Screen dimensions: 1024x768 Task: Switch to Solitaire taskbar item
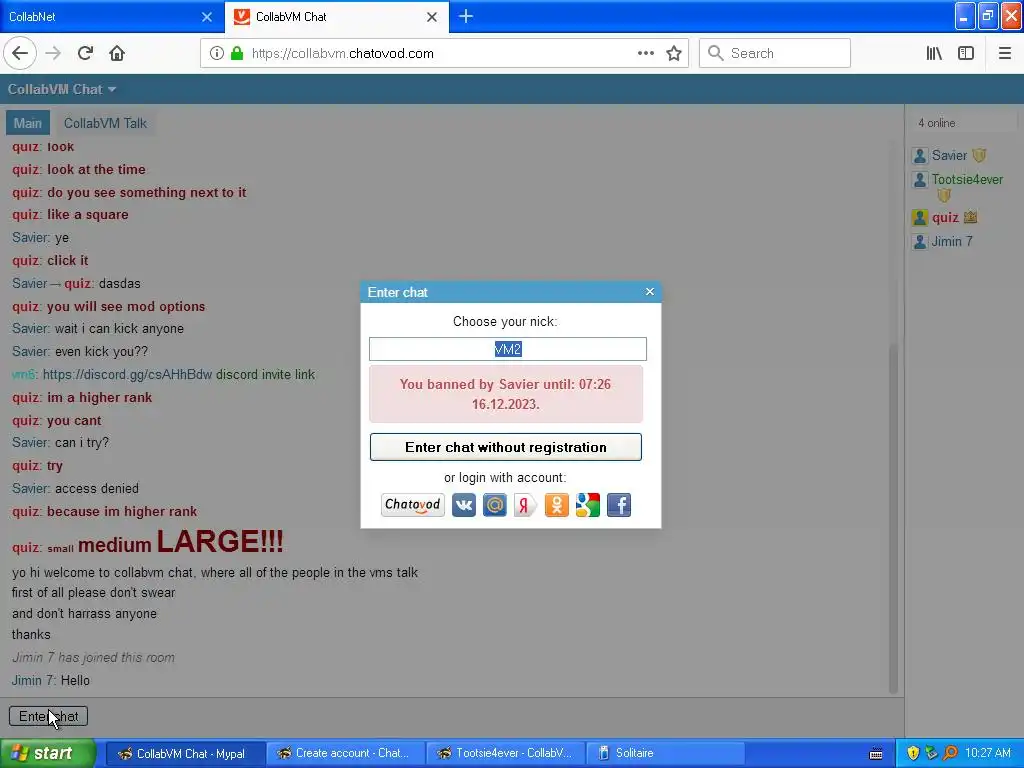point(666,753)
